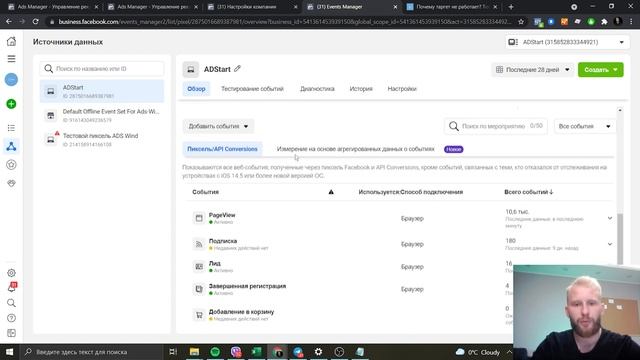Image resolution: width=640 pixels, height=360 pixels.
Task: Select the data sources triangle icon
Action: click(11, 146)
